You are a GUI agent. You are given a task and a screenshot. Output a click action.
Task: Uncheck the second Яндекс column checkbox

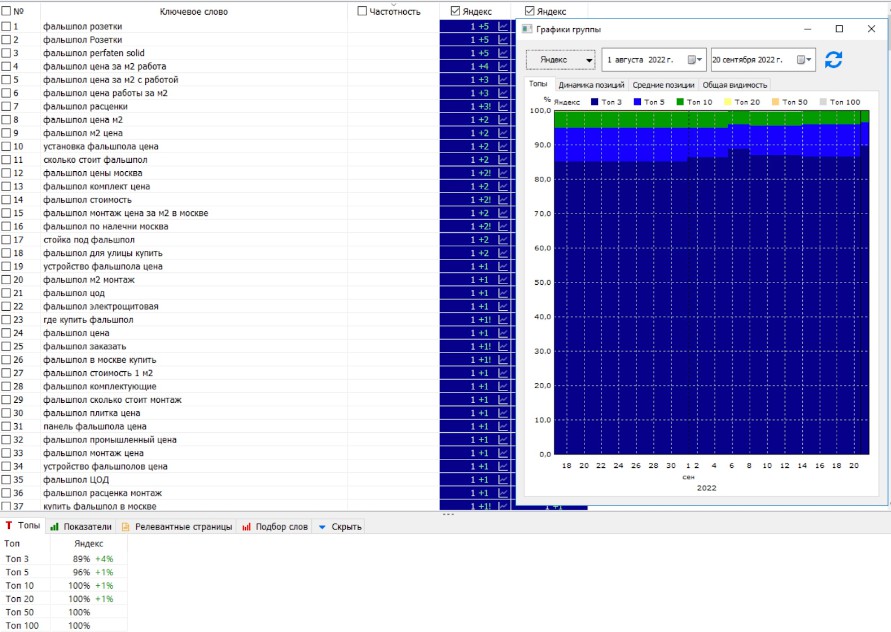tap(530, 11)
